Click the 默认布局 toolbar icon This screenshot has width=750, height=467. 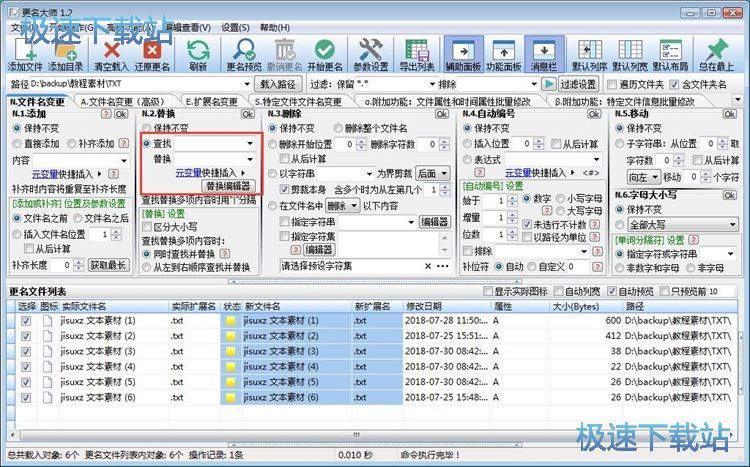pos(670,54)
